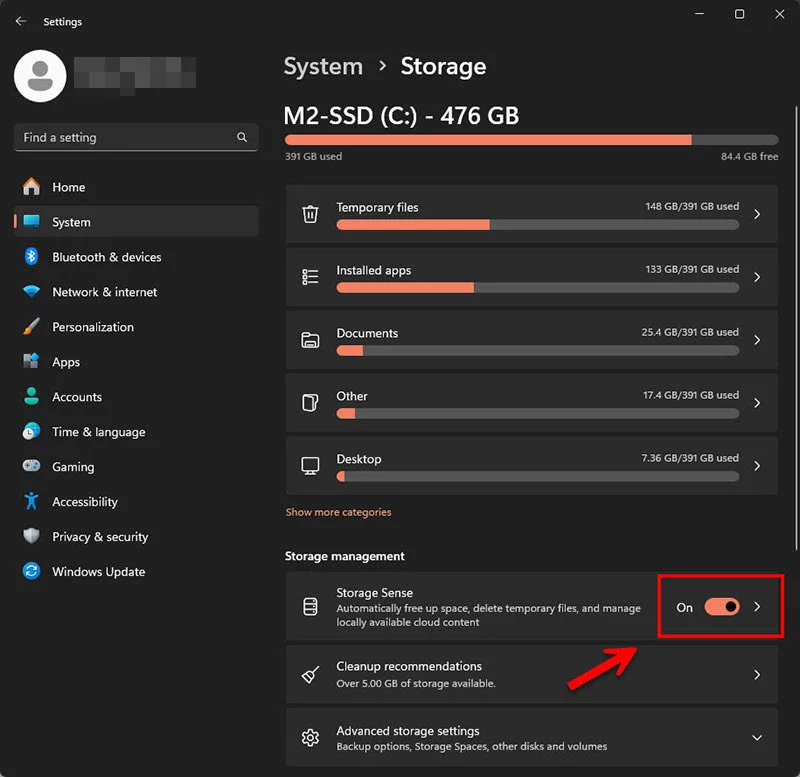Click '25.4 GB/391 GB used' text
The width and height of the screenshot is (800, 777).
[x=690, y=332]
